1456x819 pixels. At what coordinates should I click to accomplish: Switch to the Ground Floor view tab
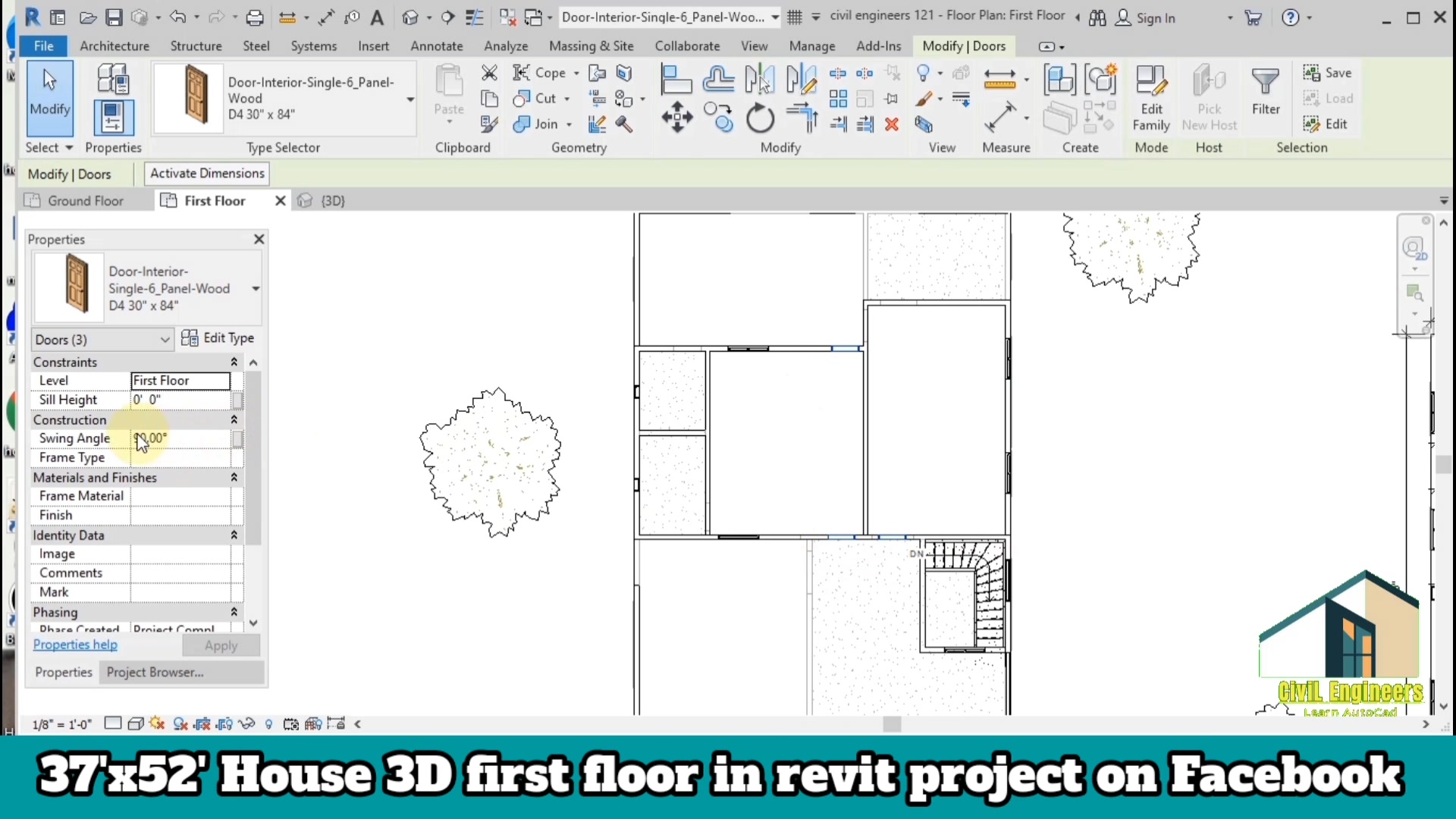[86, 201]
